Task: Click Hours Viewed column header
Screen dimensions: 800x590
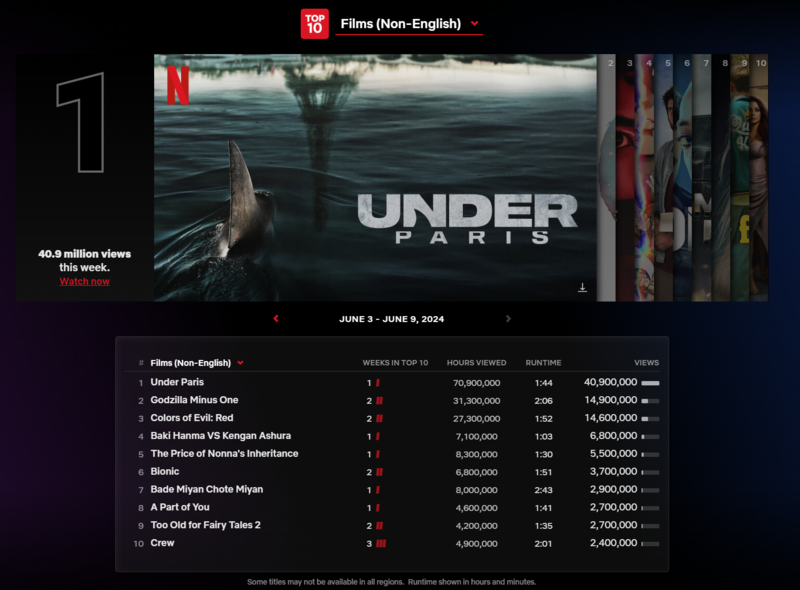Action: pos(477,363)
